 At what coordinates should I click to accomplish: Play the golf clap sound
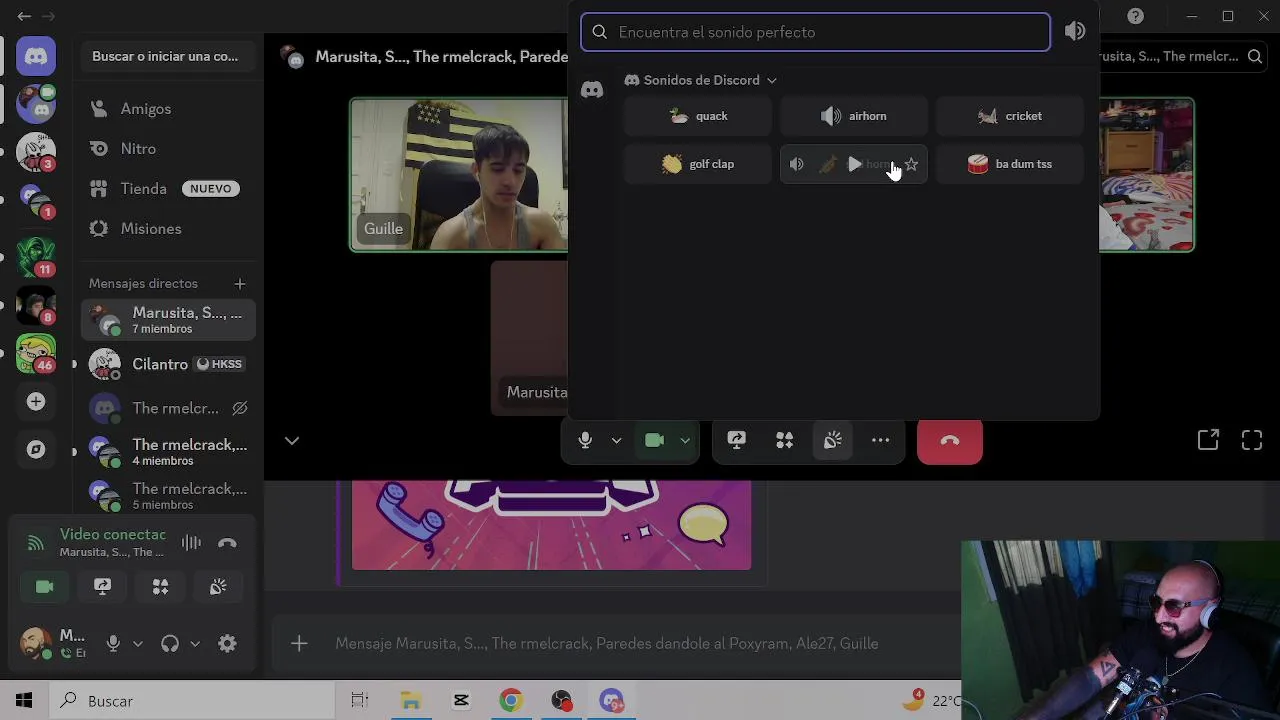click(x=698, y=164)
